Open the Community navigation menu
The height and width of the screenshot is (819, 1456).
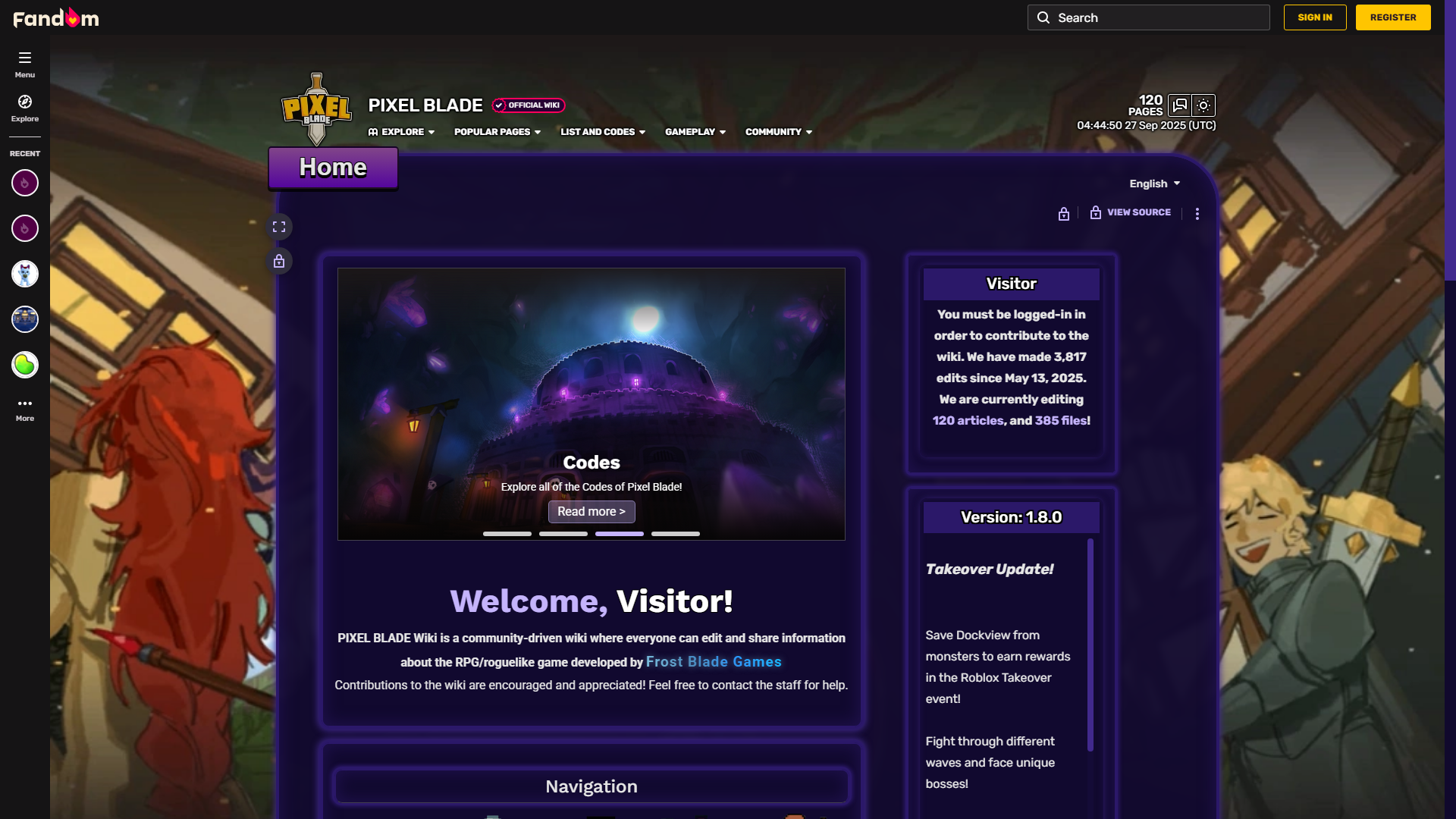[779, 132]
